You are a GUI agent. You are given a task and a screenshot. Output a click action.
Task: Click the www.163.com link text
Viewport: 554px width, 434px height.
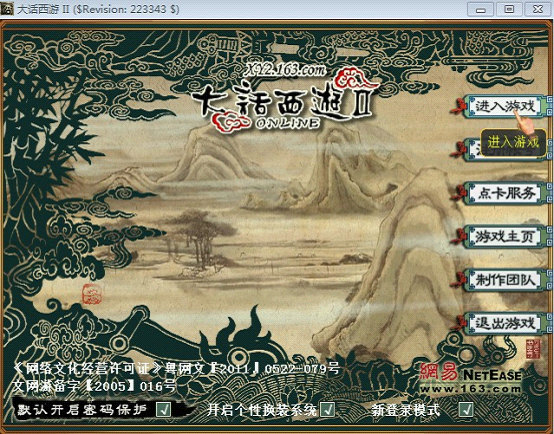point(471,389)
